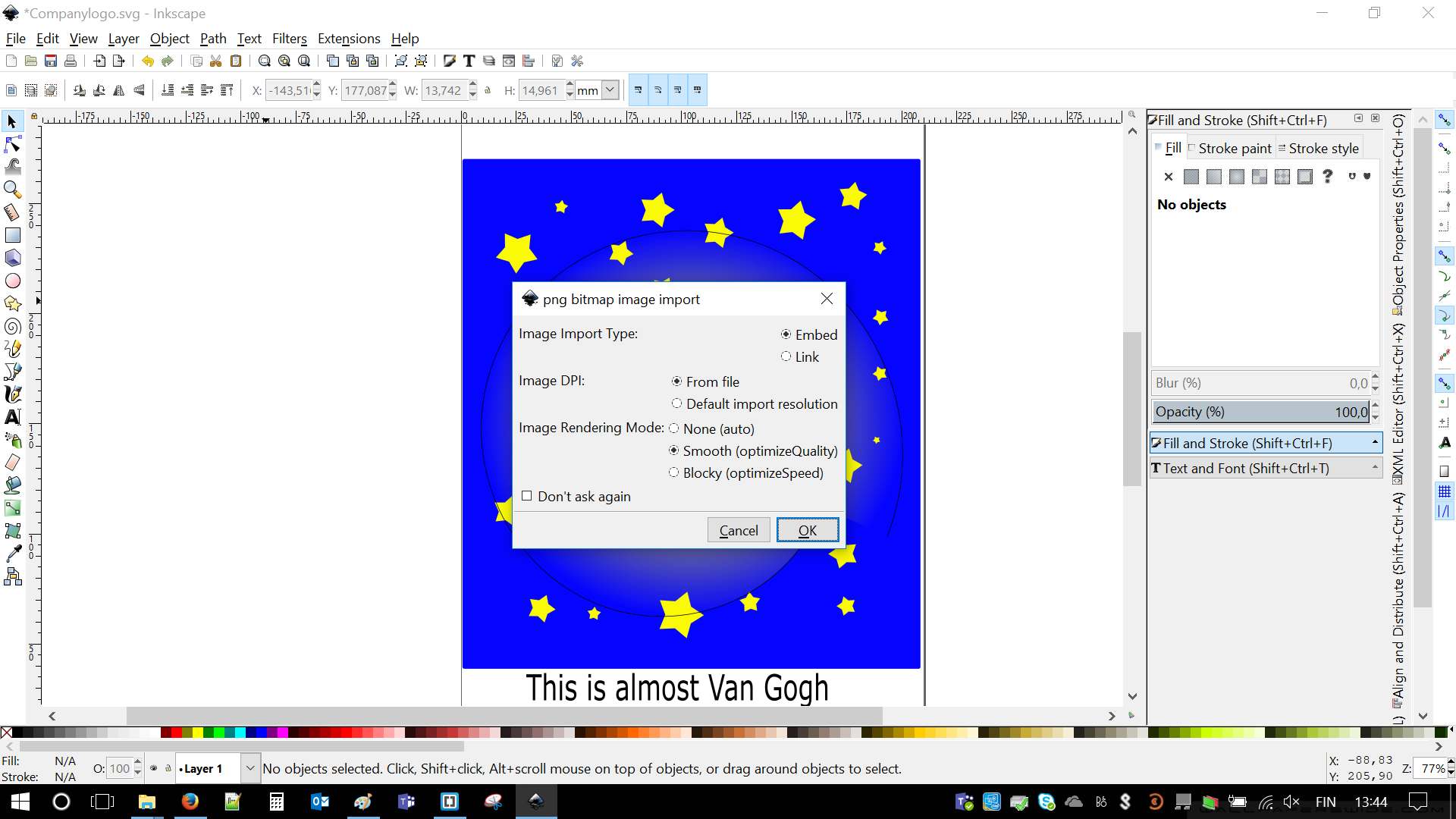Expand the Text and Font panel row
Screen dimensions: 1456x819
[1266, 468]
